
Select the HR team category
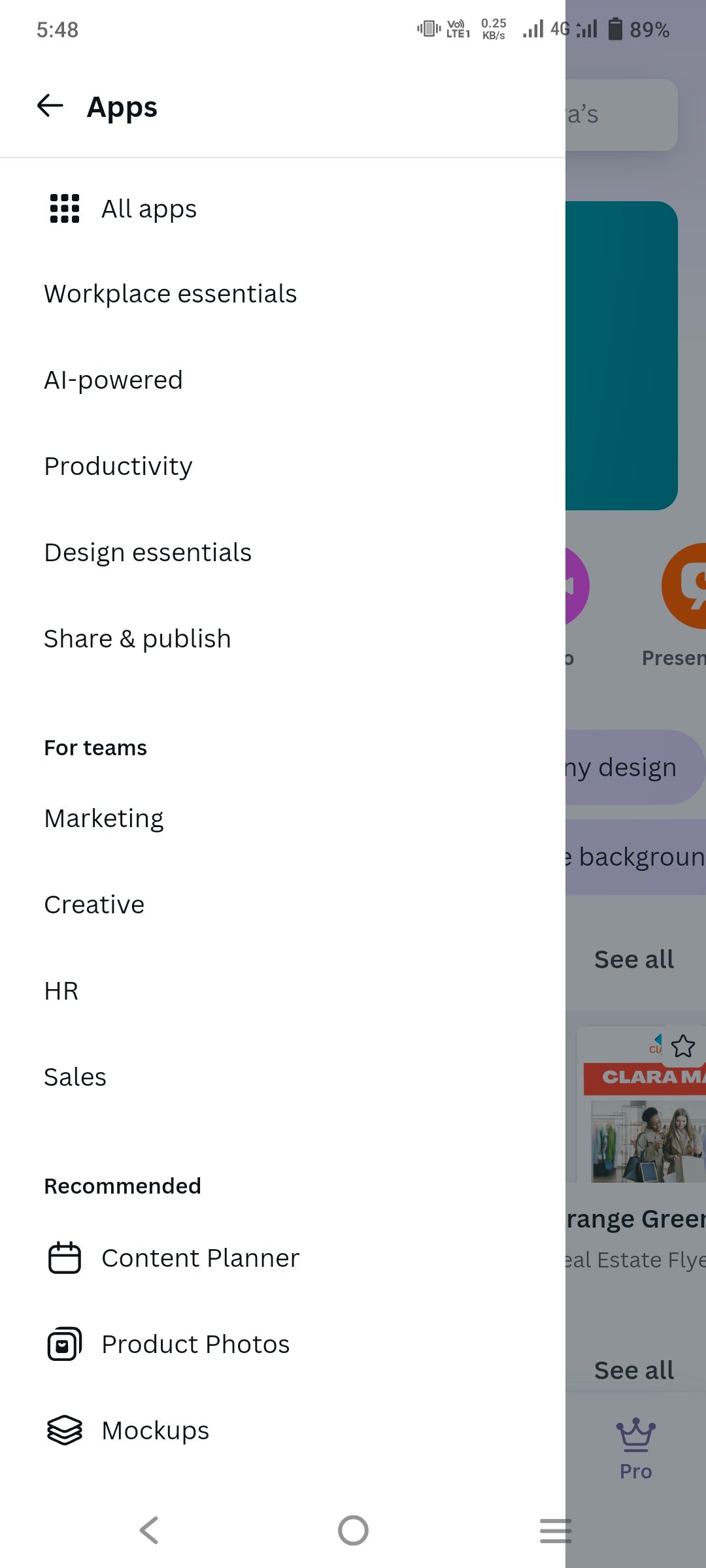tap(61, 991)
